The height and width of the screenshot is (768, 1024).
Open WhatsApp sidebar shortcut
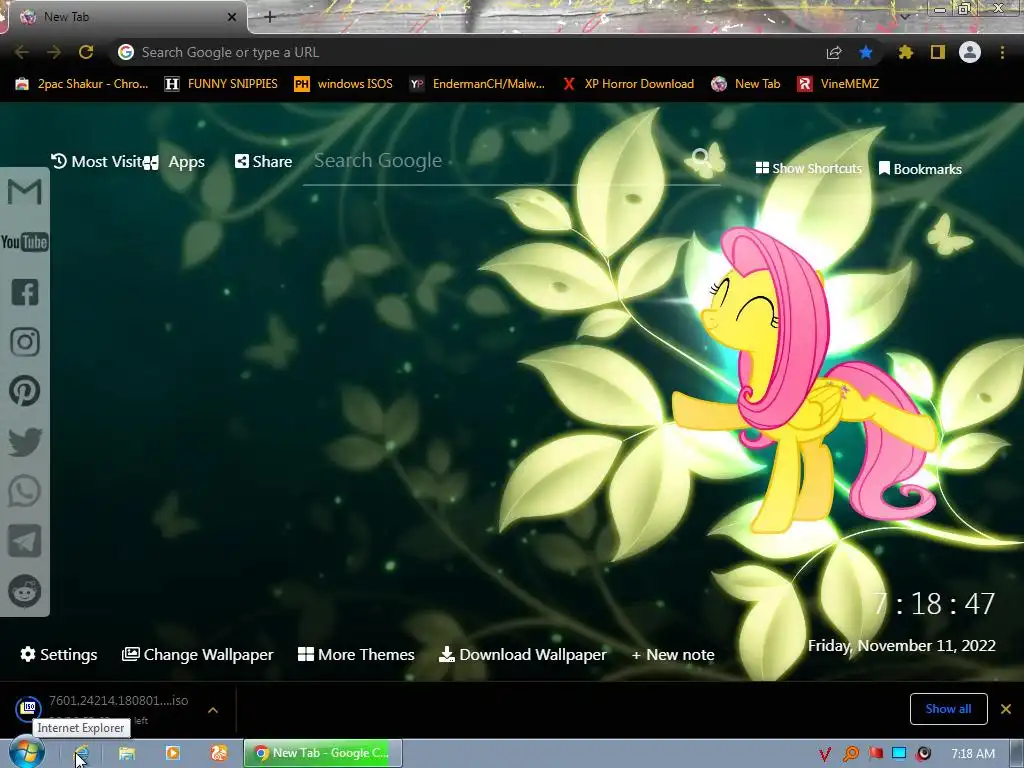pos(25,491)
